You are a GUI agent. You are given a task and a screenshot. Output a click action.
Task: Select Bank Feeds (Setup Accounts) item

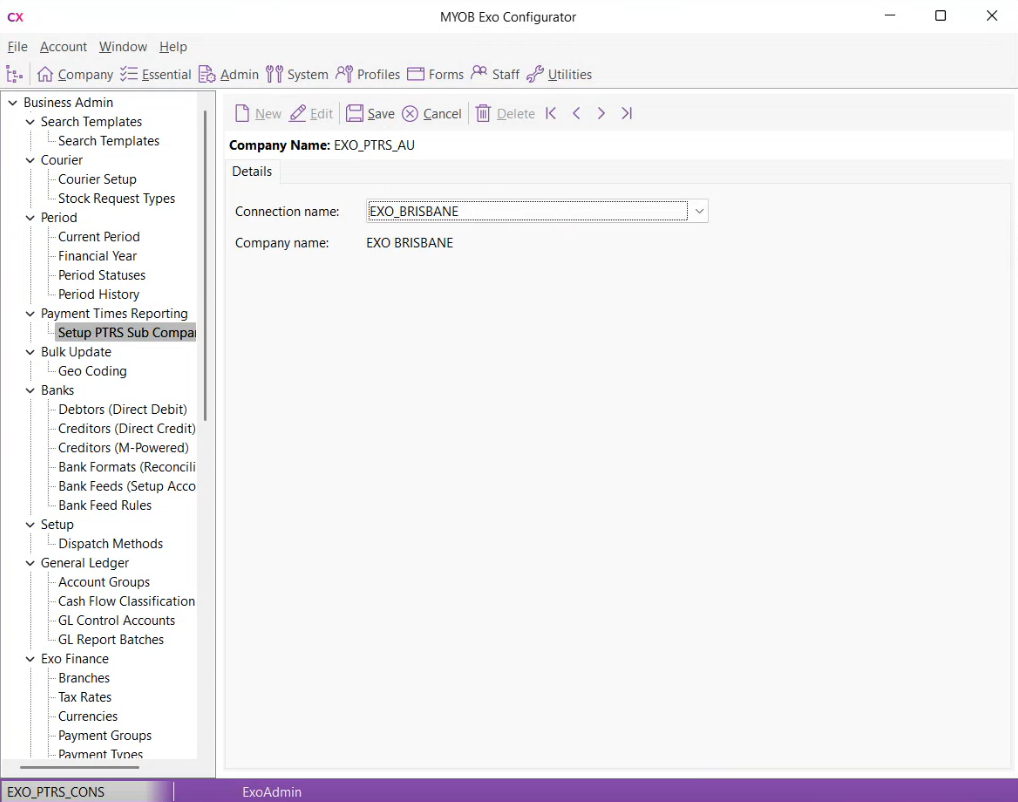tap(127, 486)
